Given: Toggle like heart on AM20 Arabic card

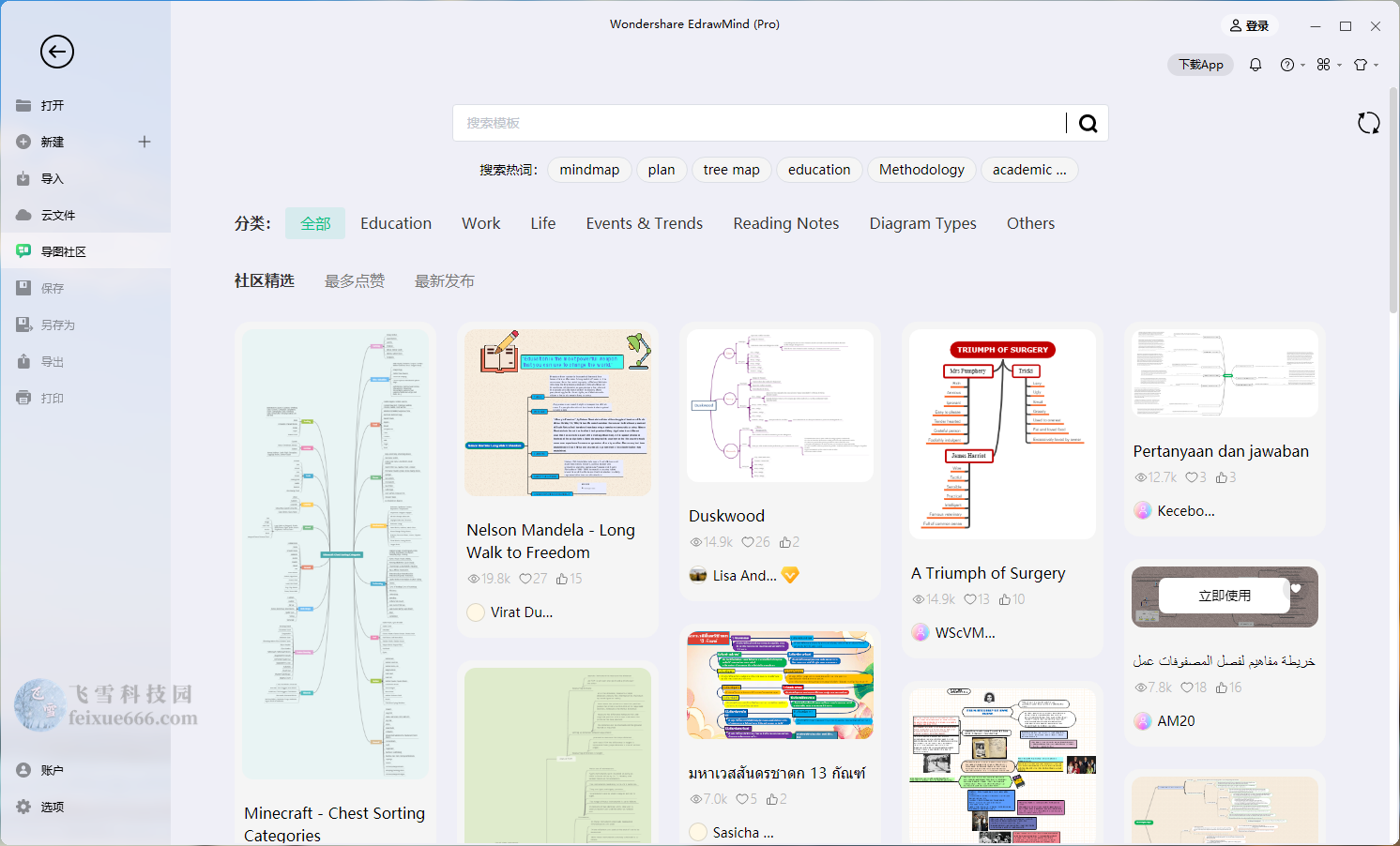Looking at the screenshot, I should [1187, 687].
